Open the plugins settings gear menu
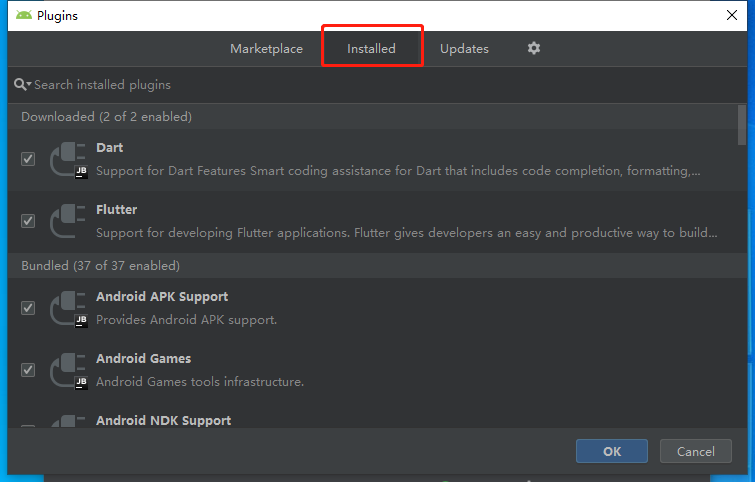Image resolution: width=755 pixels, height=482 pixels. pos(534,48)
